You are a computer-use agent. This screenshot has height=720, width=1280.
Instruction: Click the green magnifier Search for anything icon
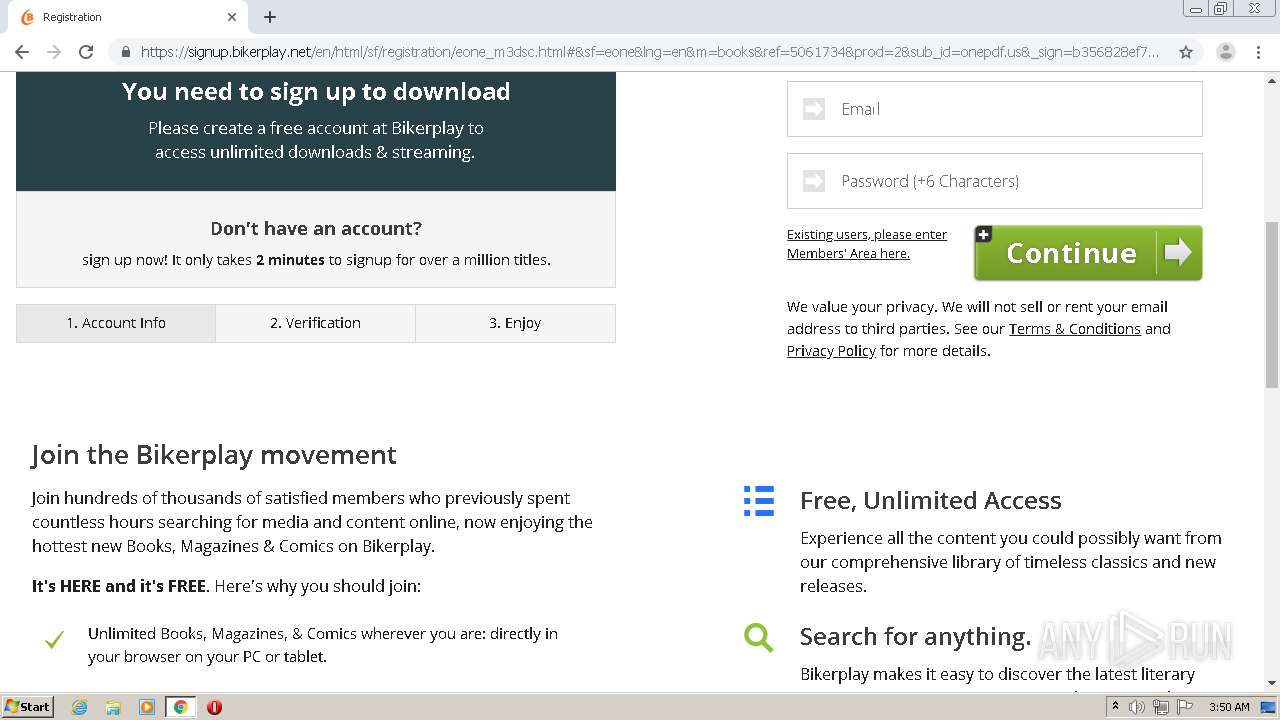click(759, 637)
